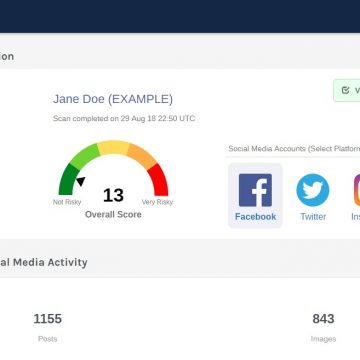This screenshot has height=360, width=360.
Task: Click the black gauge needle pointer
Action: click(x=81, y=181)
